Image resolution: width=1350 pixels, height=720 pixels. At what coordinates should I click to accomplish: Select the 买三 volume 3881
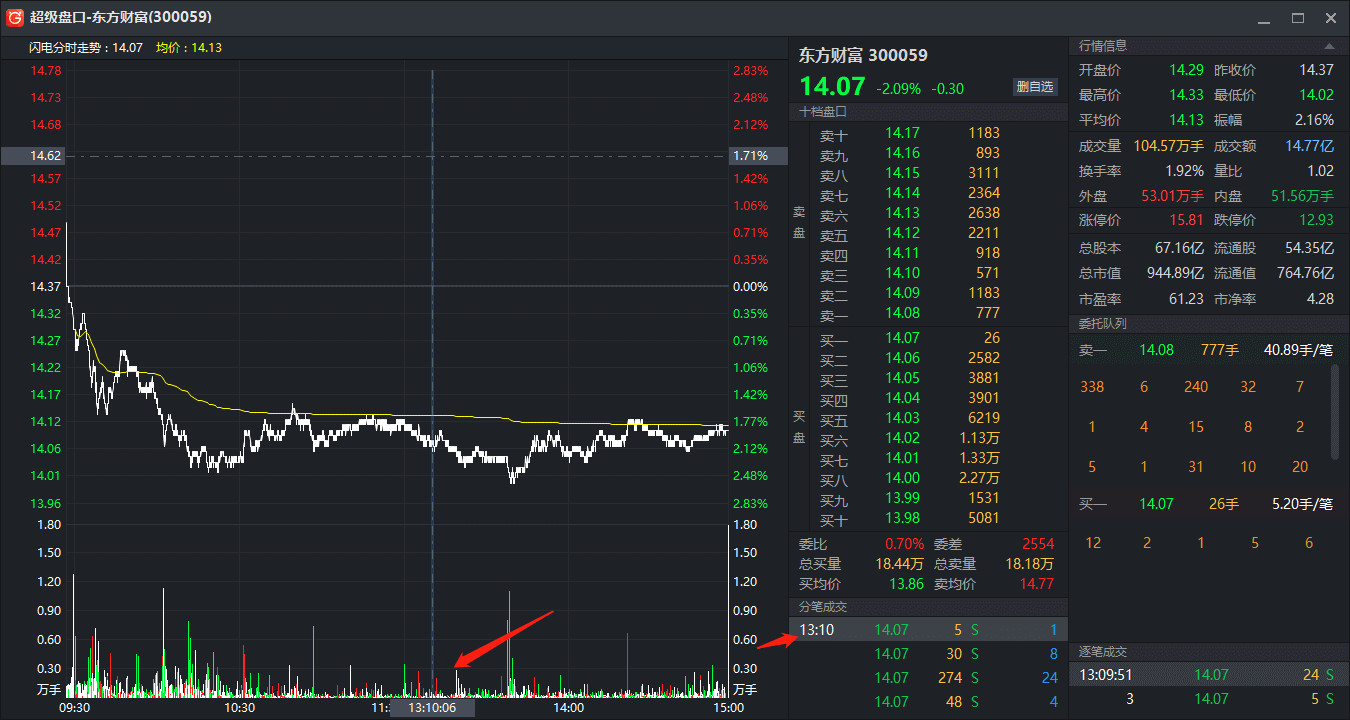[x=984, y=378]
